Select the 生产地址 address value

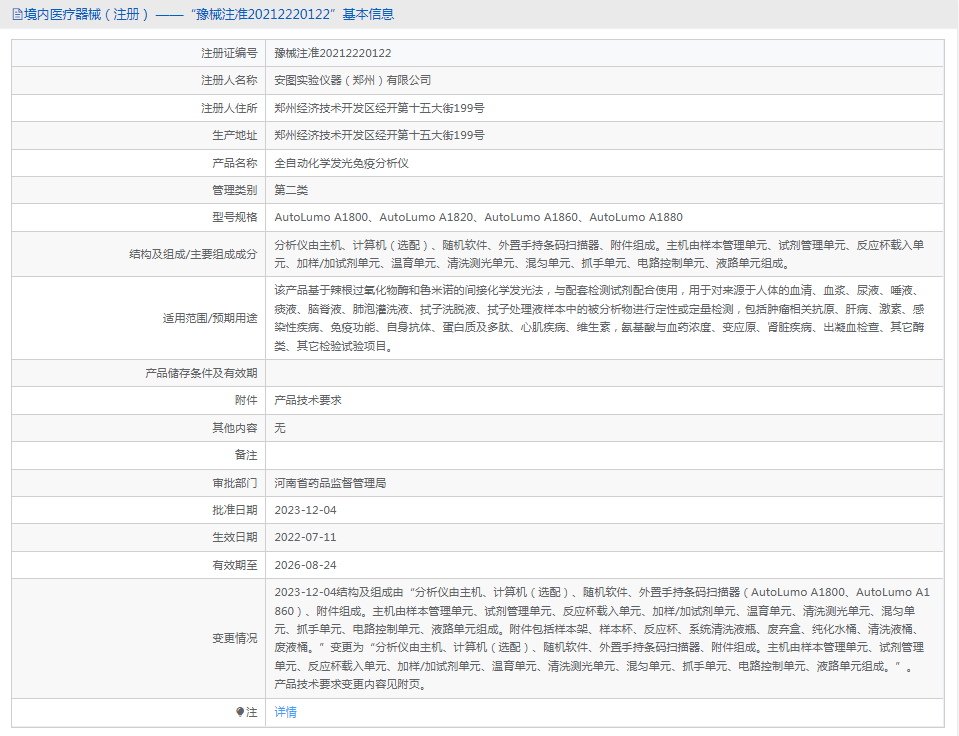coord(379,135)
